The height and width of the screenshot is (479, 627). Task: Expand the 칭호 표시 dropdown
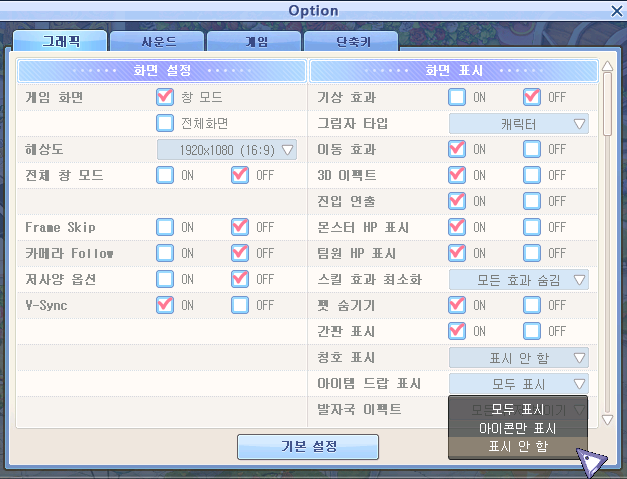tap(518, 358)
